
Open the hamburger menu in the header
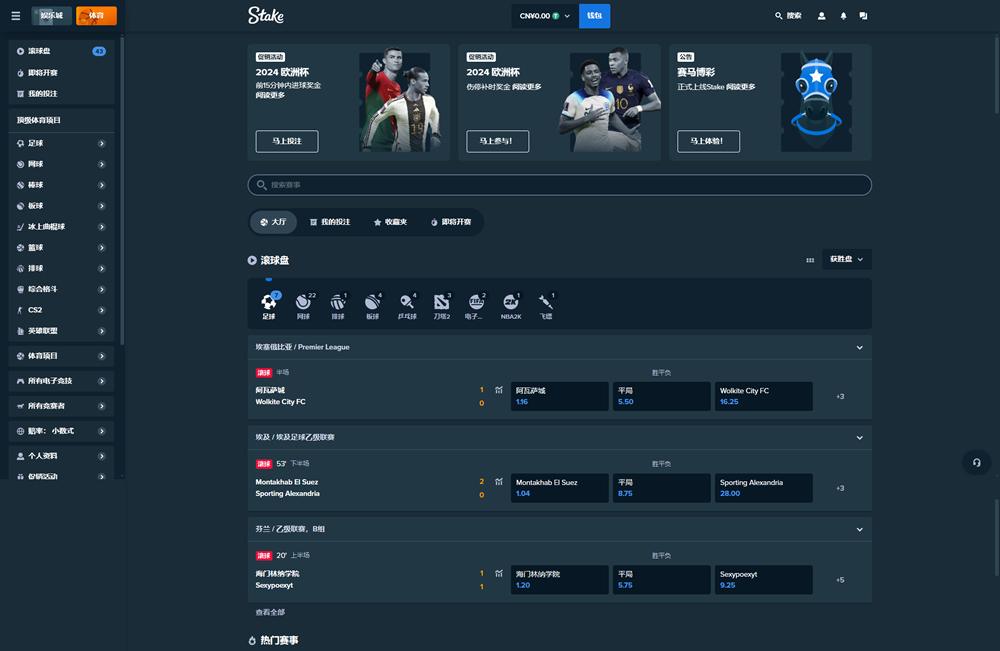16,16
